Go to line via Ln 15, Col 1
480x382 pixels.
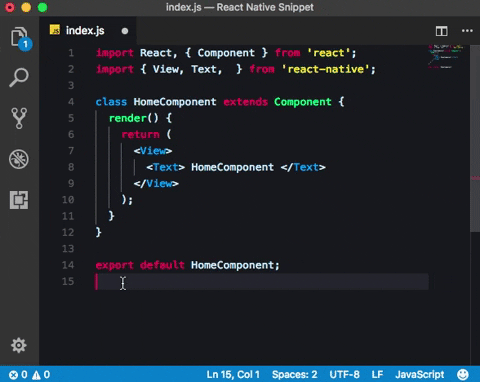tap(233, 375)
